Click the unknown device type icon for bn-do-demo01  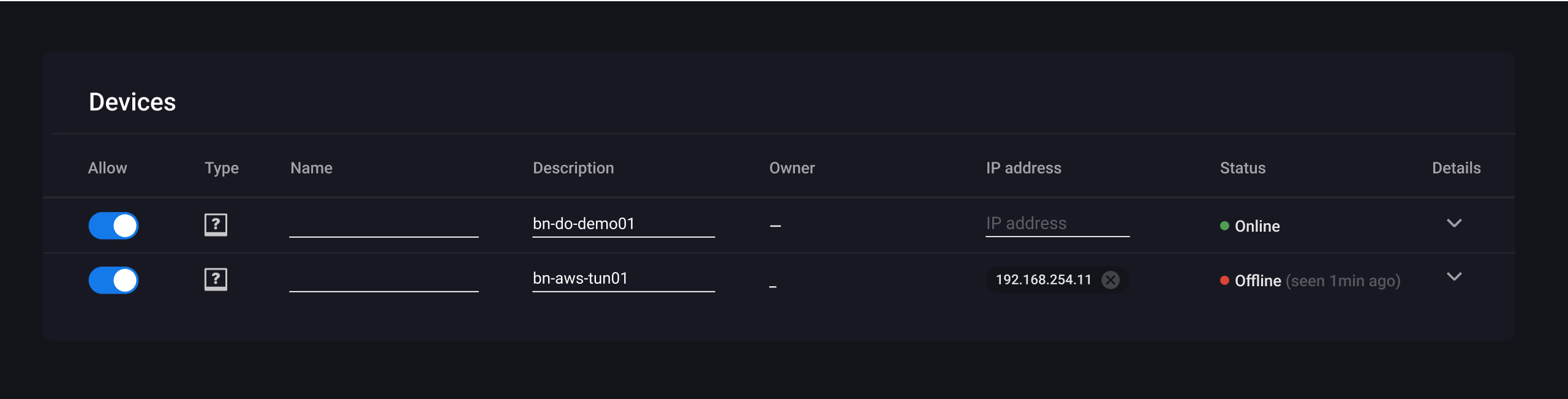point(216,224)
